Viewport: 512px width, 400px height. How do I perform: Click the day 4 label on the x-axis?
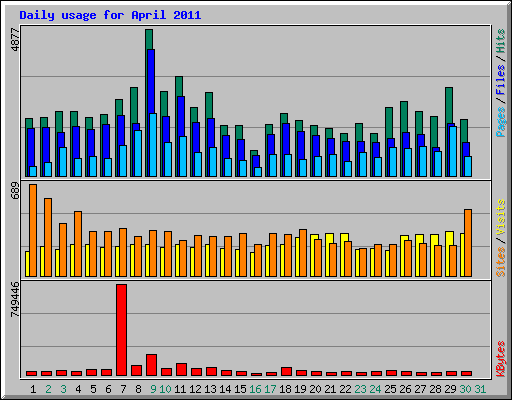pyautogui.click(x=78, y=389)
